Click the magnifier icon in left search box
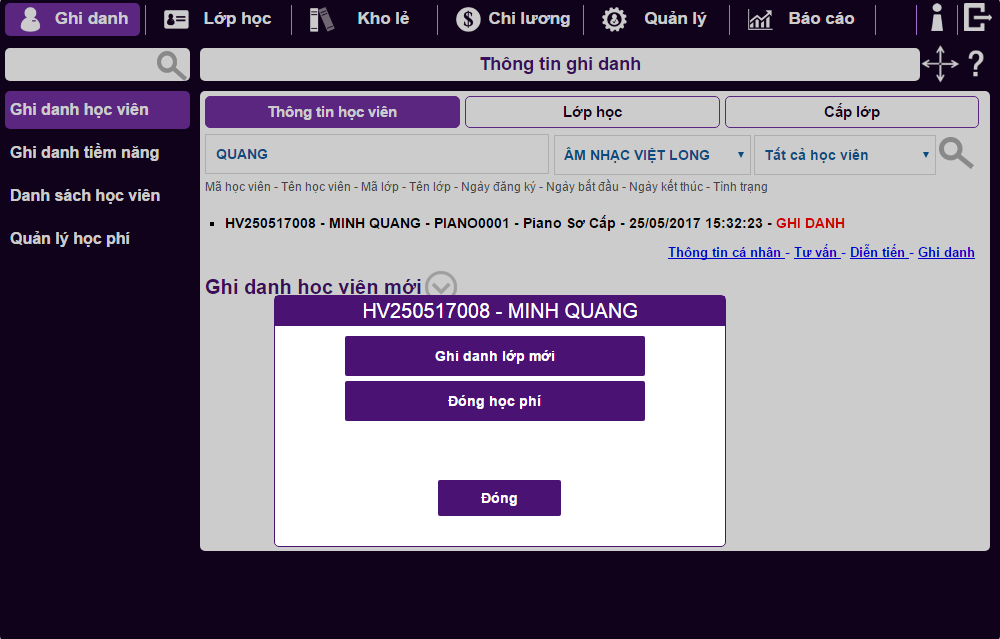The width and height of the screenshot is (1000, 639). 172,65
